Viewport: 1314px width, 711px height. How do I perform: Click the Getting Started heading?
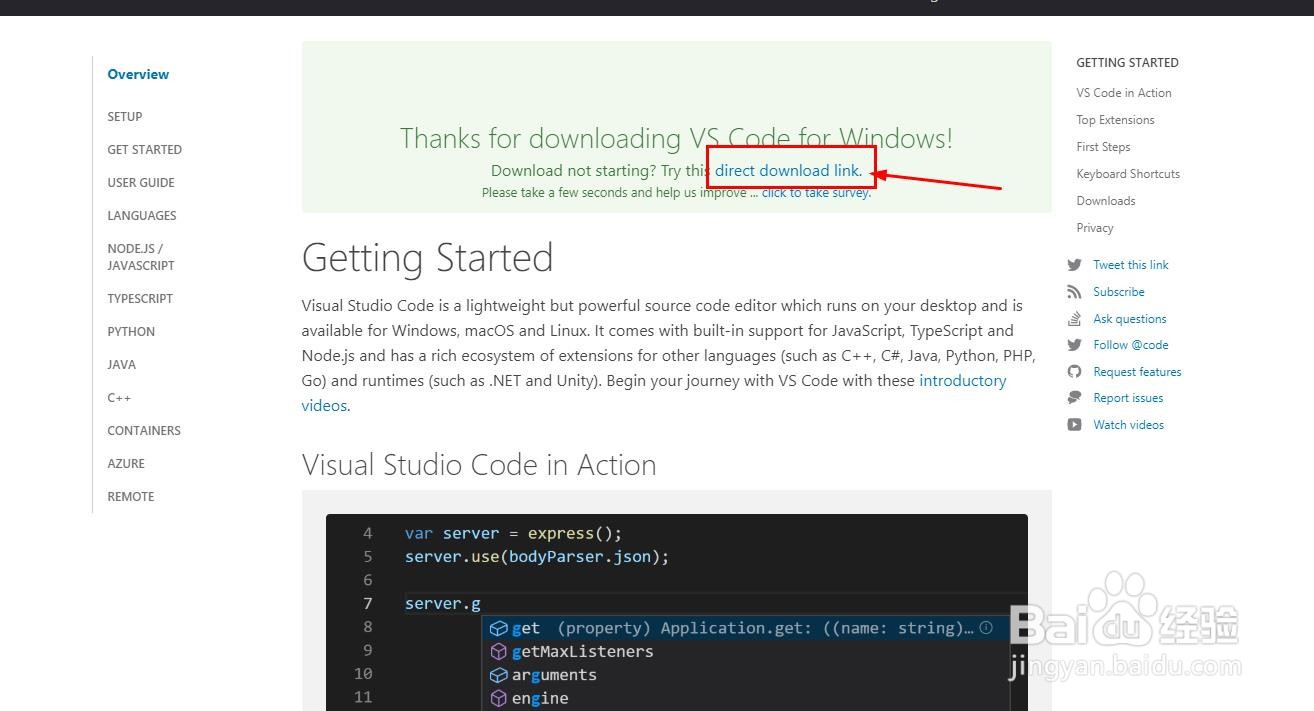click(427, 258)
